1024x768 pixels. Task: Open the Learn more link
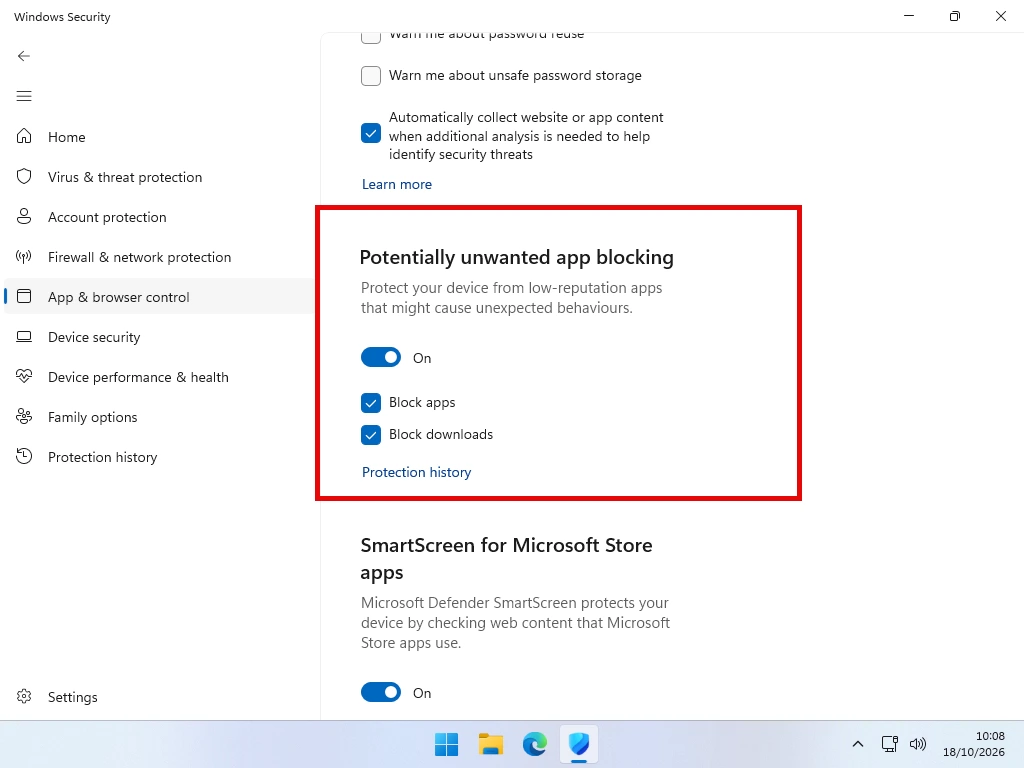(397, 184)
